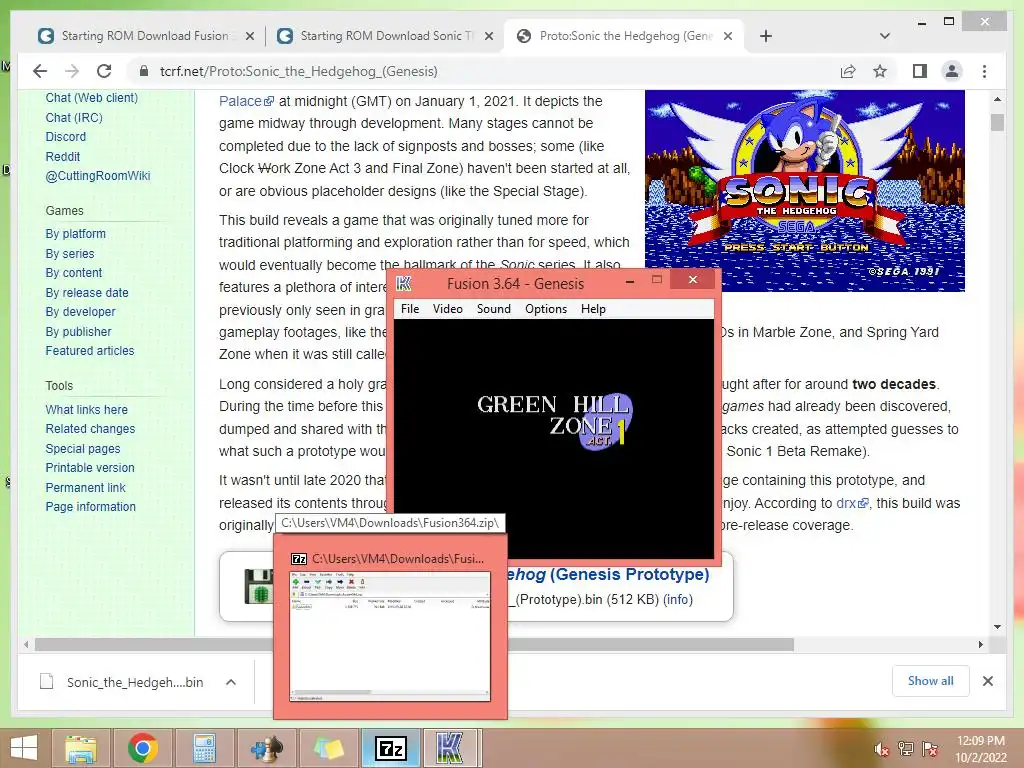Screen dimensions: 1024x768
Task: Click the horizontal page scrollbar
Action: [414, 645]
